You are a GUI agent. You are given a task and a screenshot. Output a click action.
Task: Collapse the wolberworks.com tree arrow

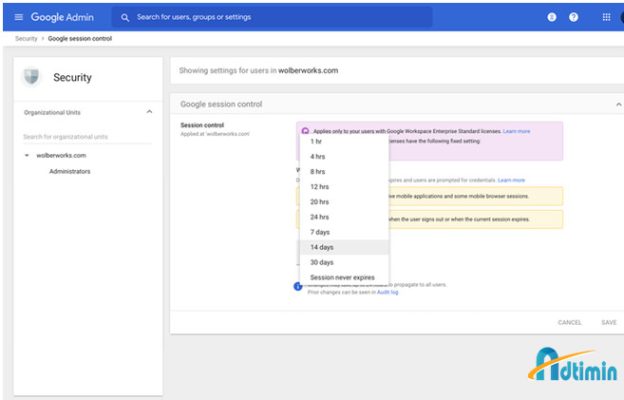pos(27,155)
